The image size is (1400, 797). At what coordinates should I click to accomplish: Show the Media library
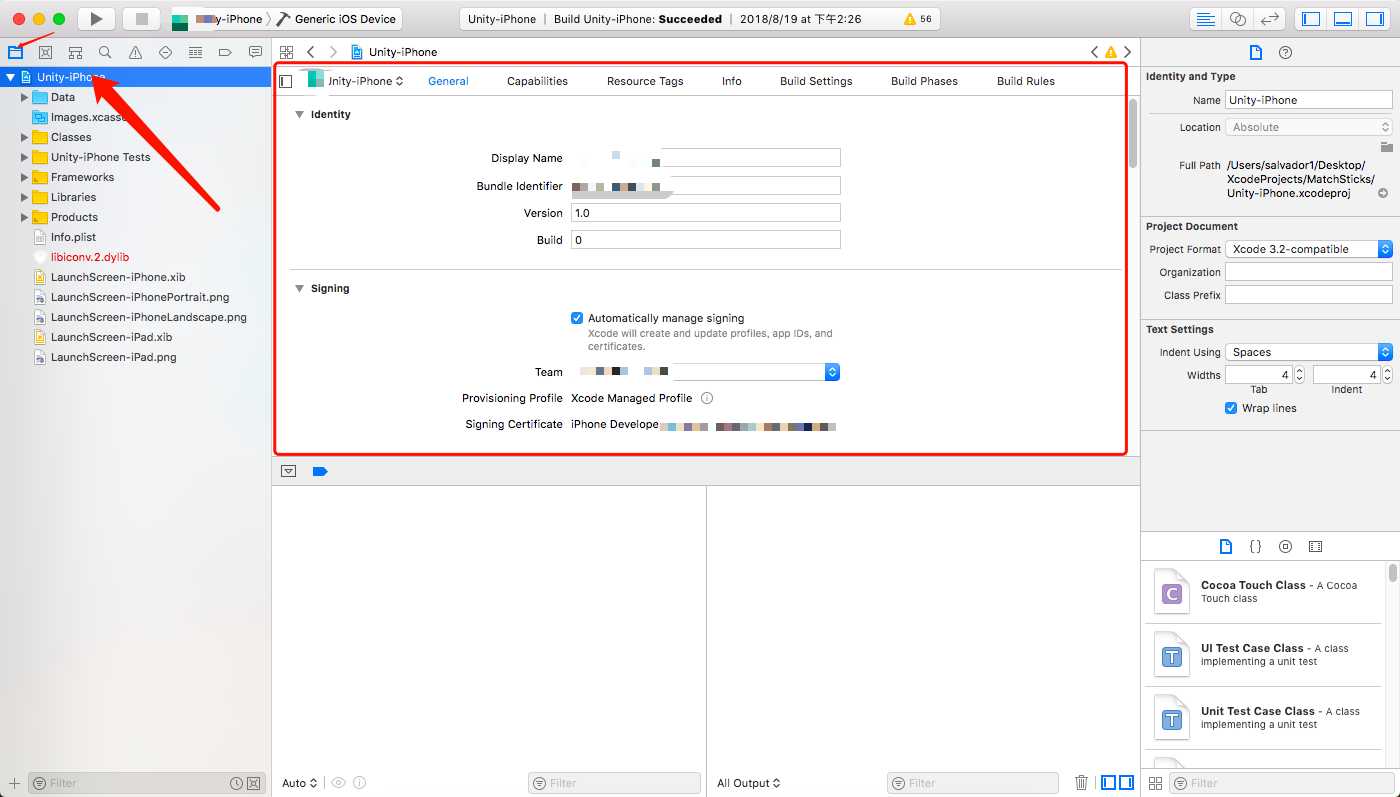tap(1315, 547)
